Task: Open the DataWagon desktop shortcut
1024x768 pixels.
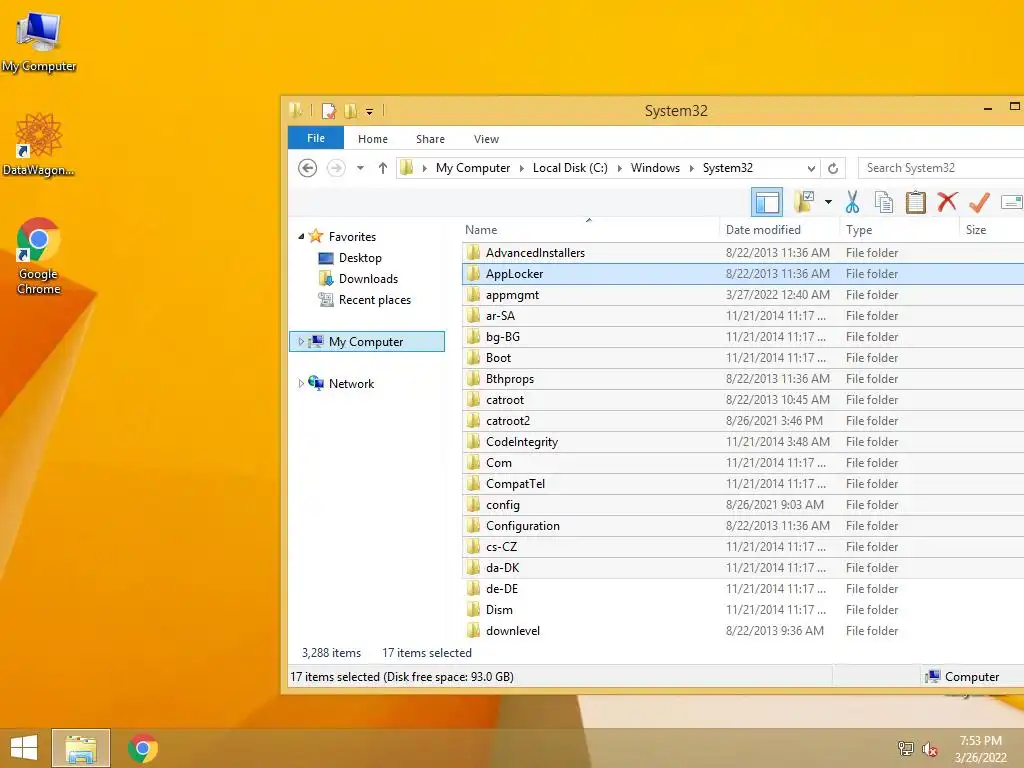Action: [x=39, y=145]
